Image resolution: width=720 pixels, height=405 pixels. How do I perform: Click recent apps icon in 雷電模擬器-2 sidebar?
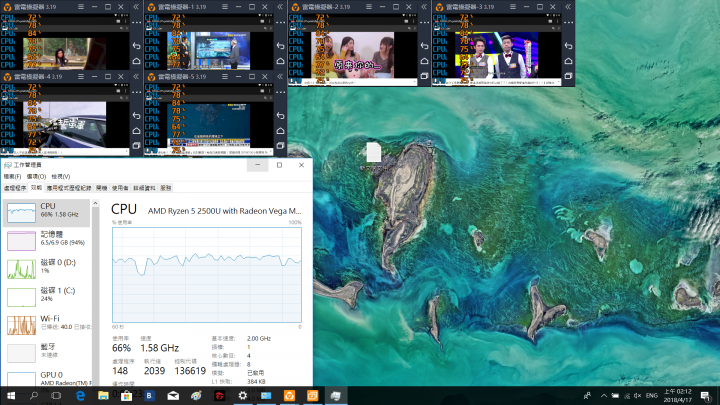[x=424, y=76]
